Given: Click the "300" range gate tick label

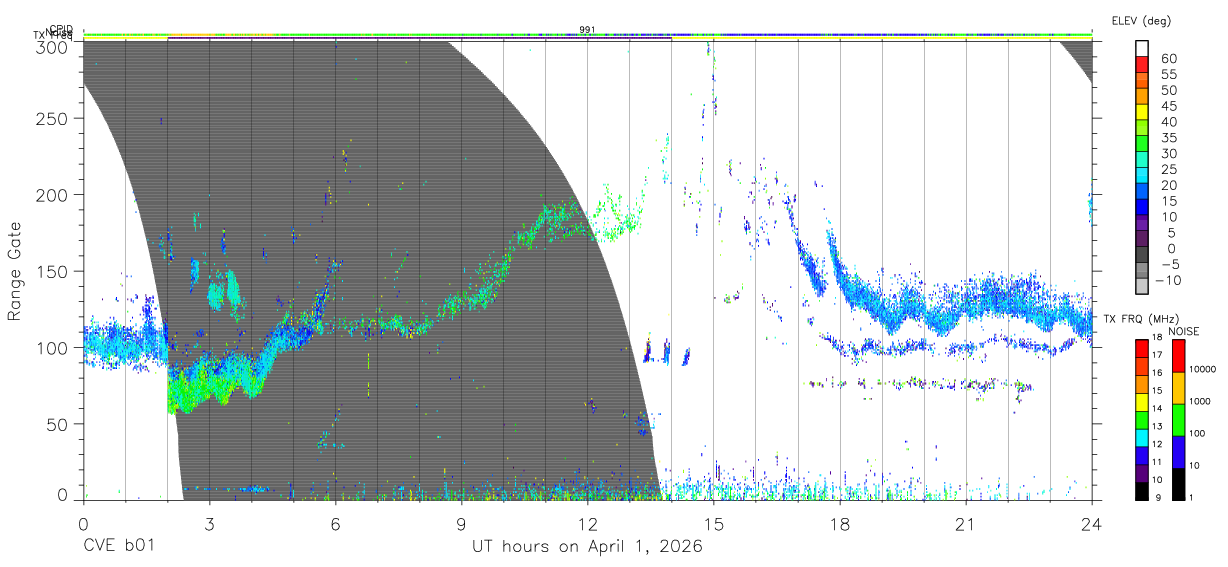Looking at the screenshot, I should pos(53,47).
